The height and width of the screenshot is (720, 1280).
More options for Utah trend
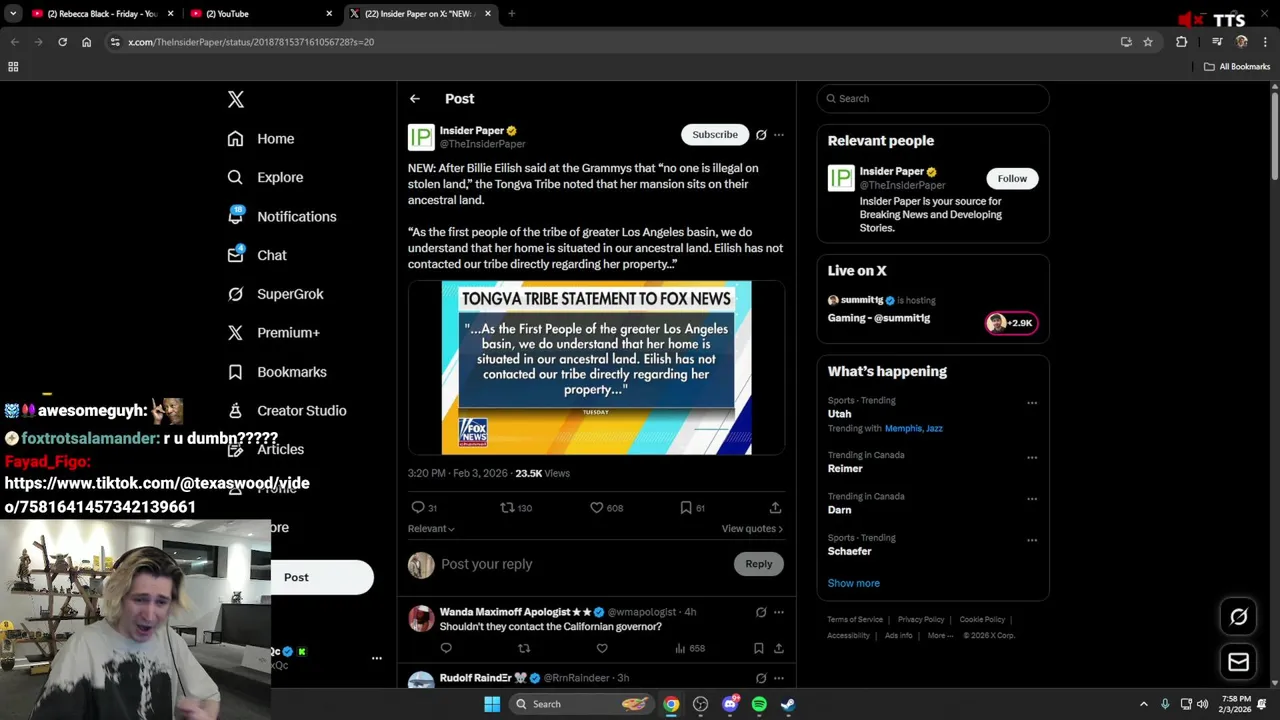tap(1032, 403)
